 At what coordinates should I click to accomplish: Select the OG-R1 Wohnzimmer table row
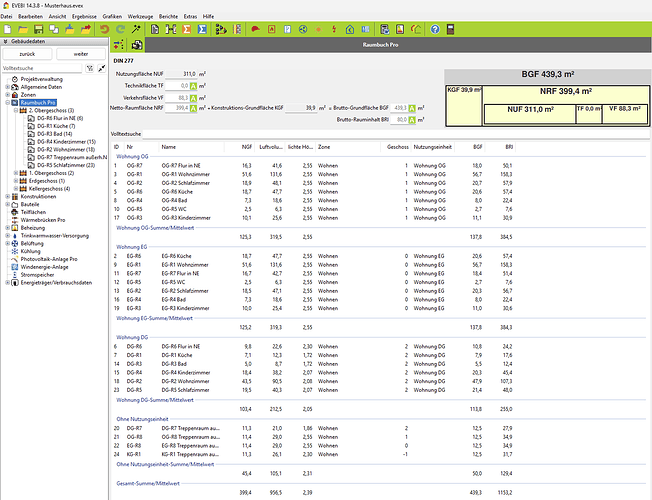314,174
